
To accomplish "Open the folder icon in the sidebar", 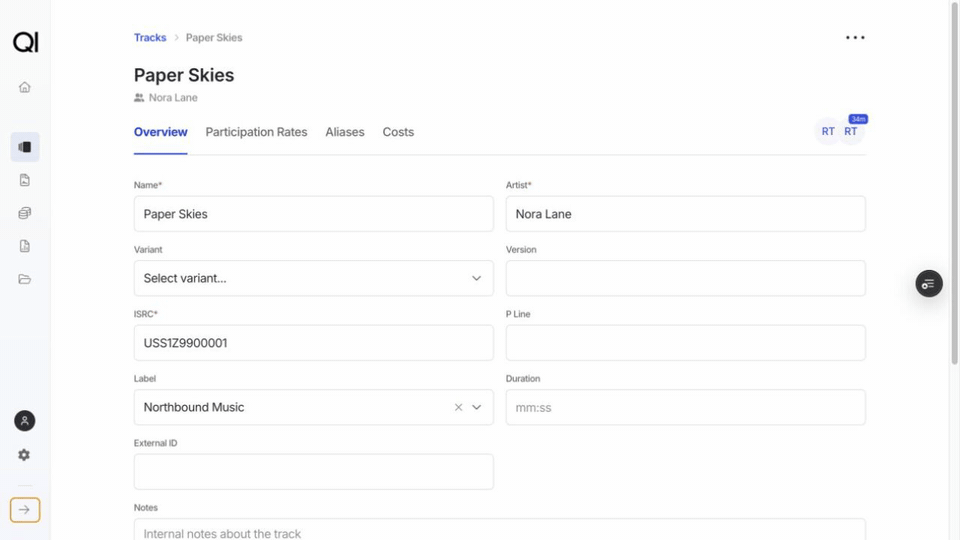I will pyautogui.click(x=24, y=279).
